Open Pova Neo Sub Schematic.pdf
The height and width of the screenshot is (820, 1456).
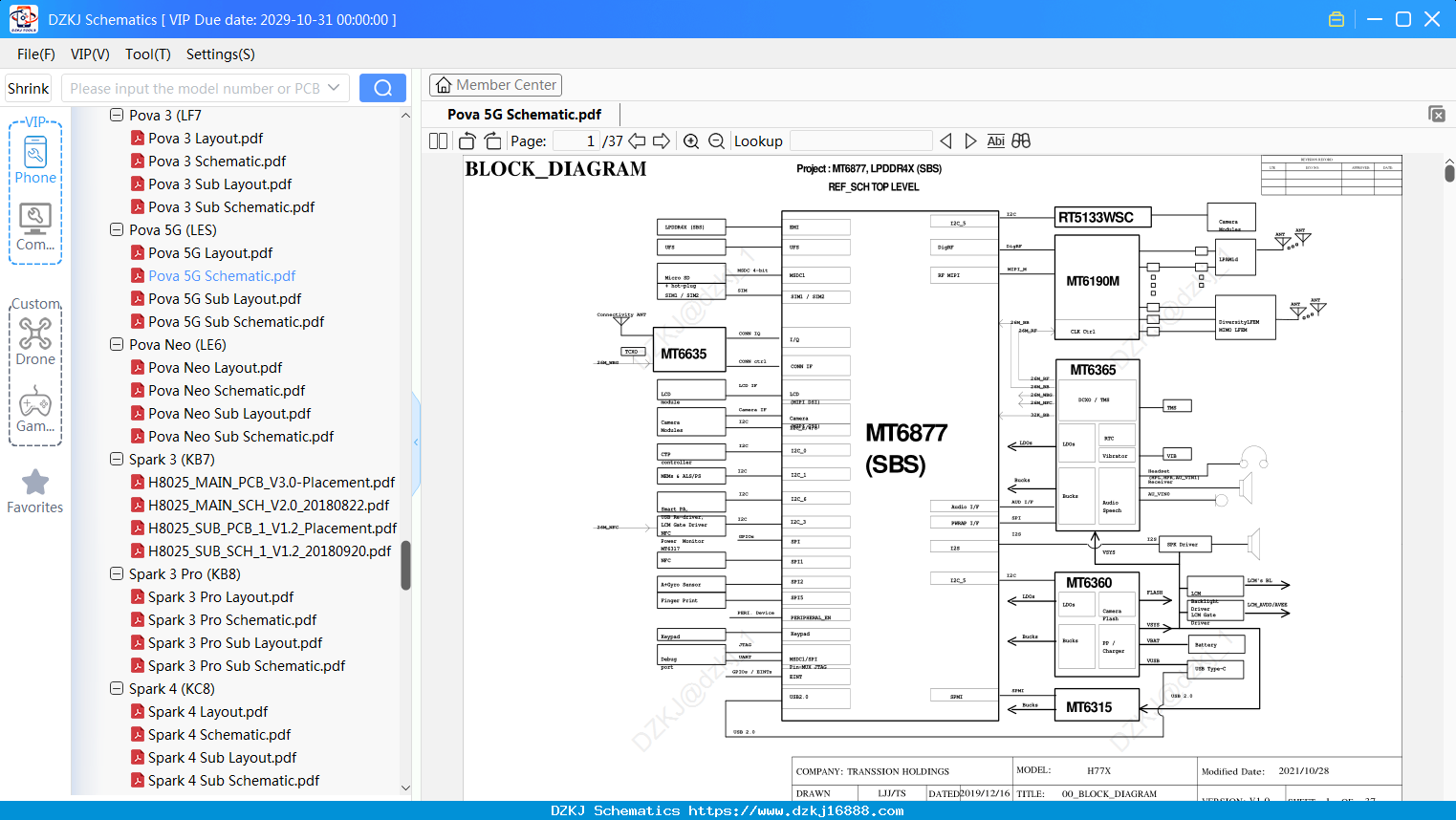(241, 436)
